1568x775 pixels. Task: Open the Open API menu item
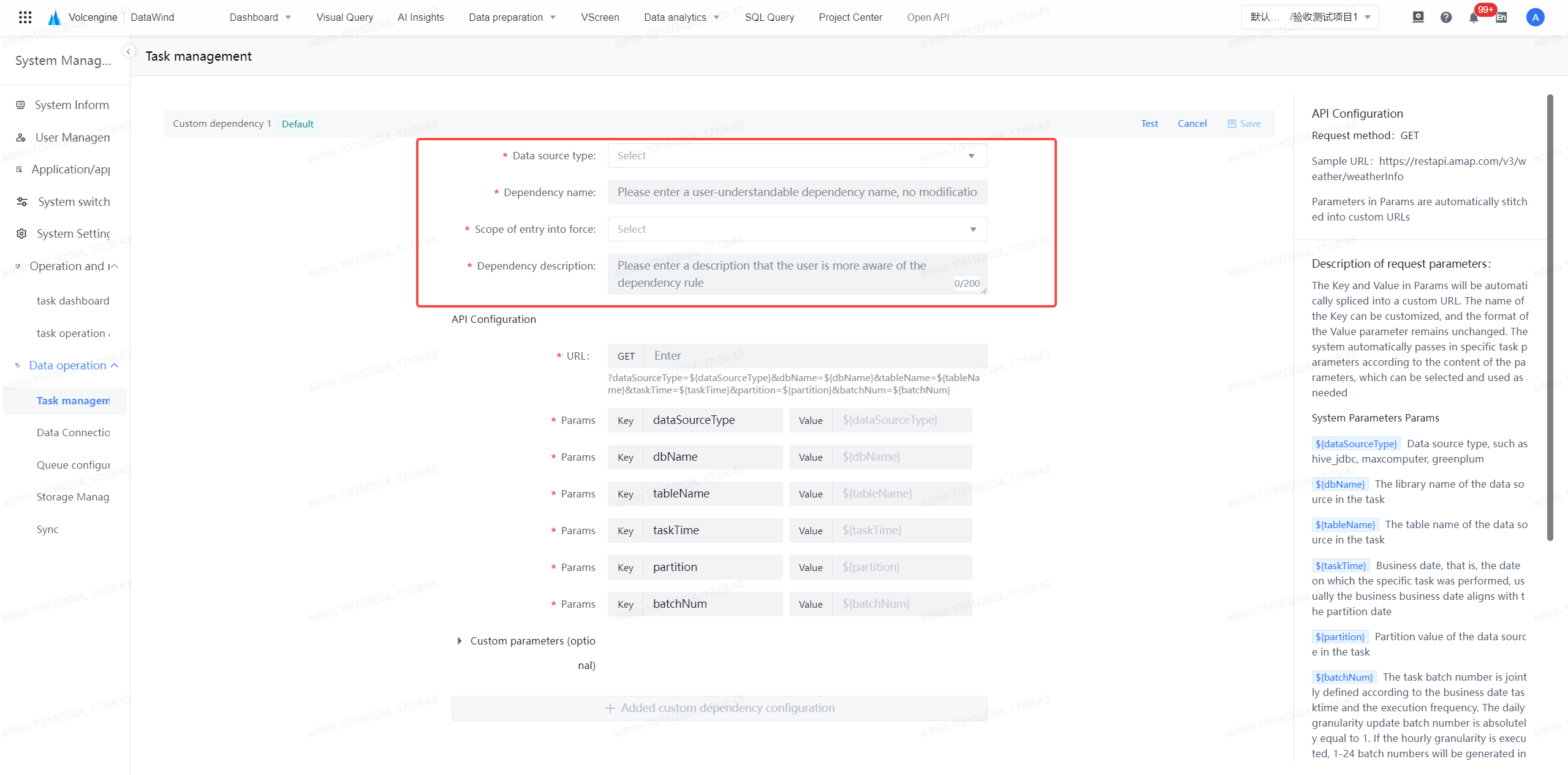pos(928,17)
